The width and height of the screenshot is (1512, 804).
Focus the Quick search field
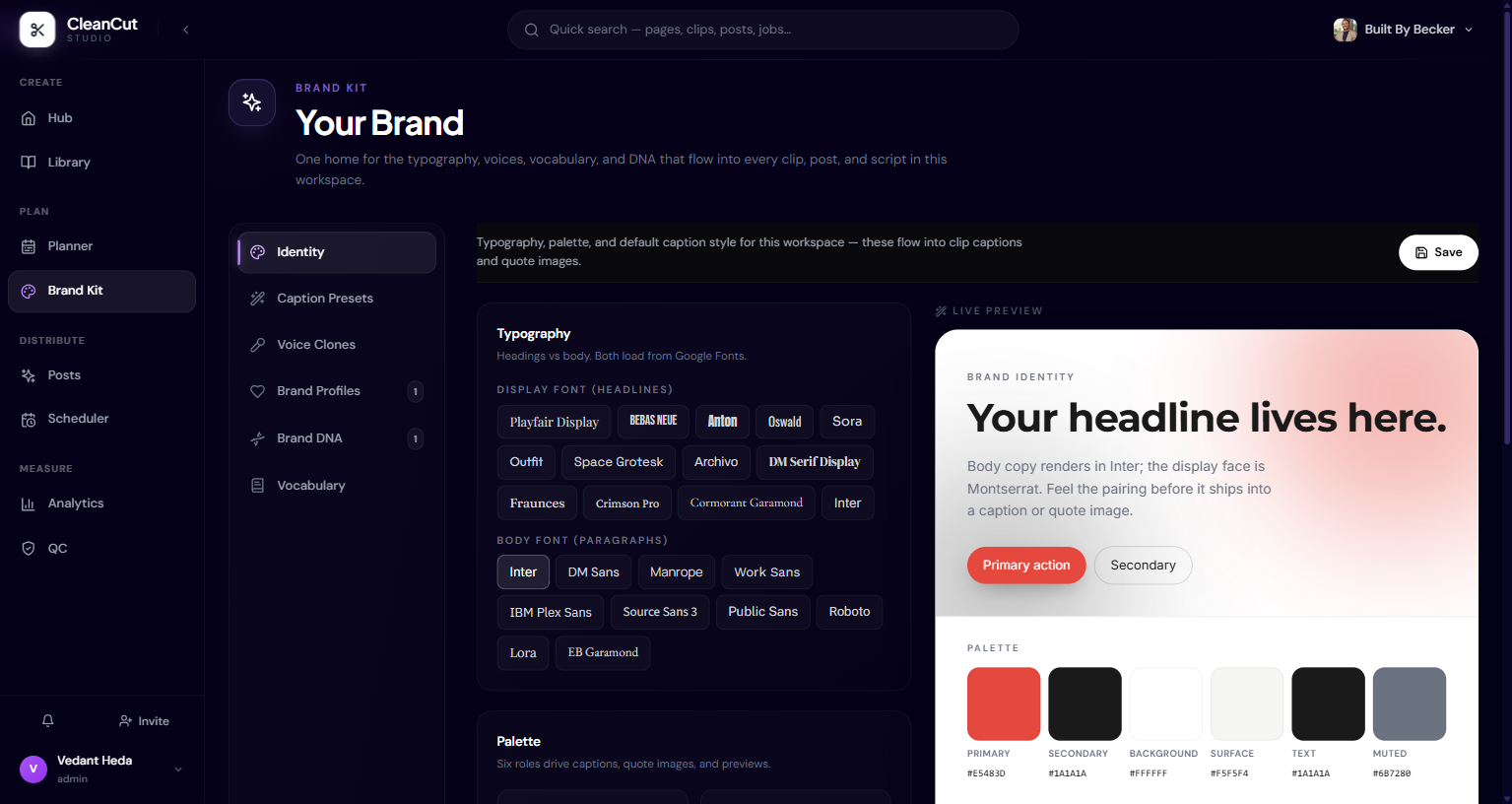coord(762,30)
